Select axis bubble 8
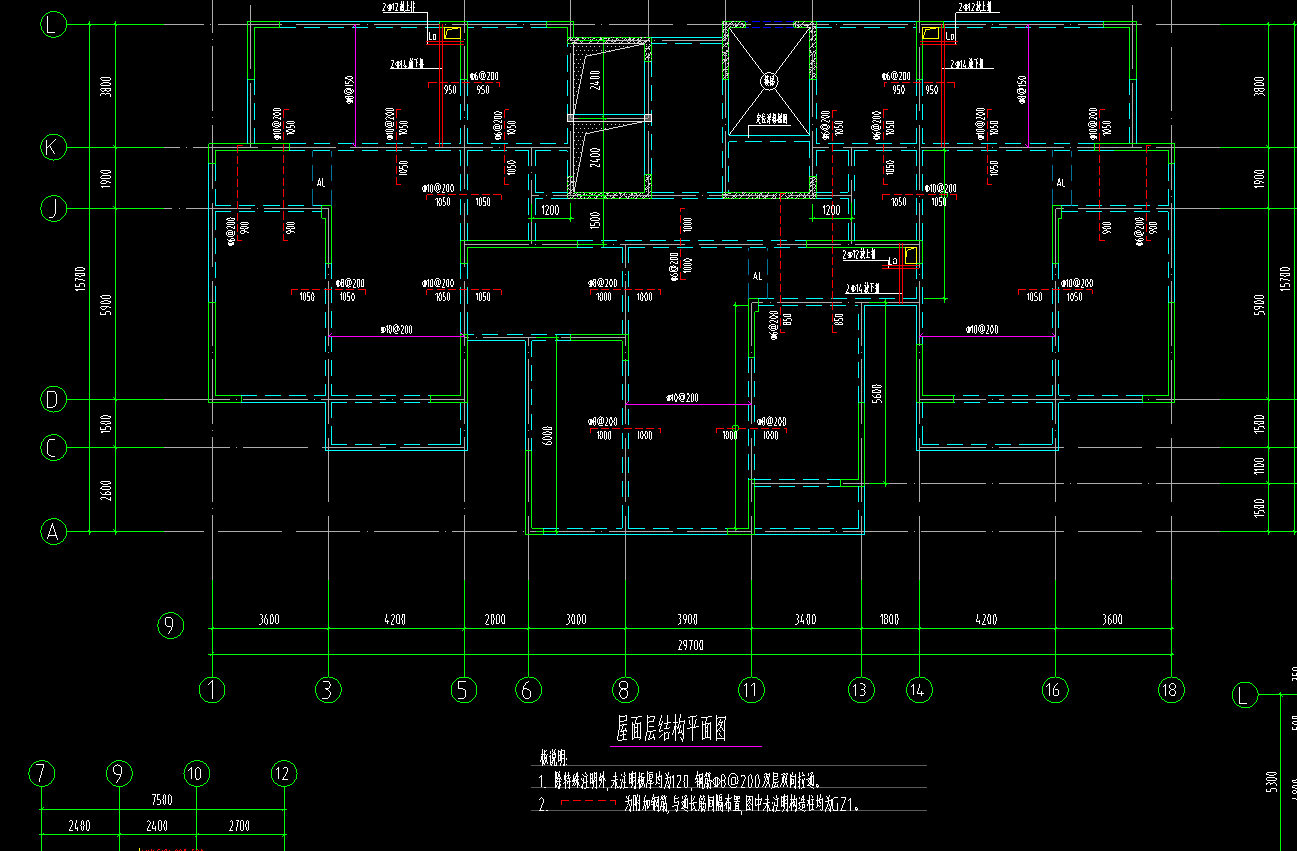 tap(625, 689)
